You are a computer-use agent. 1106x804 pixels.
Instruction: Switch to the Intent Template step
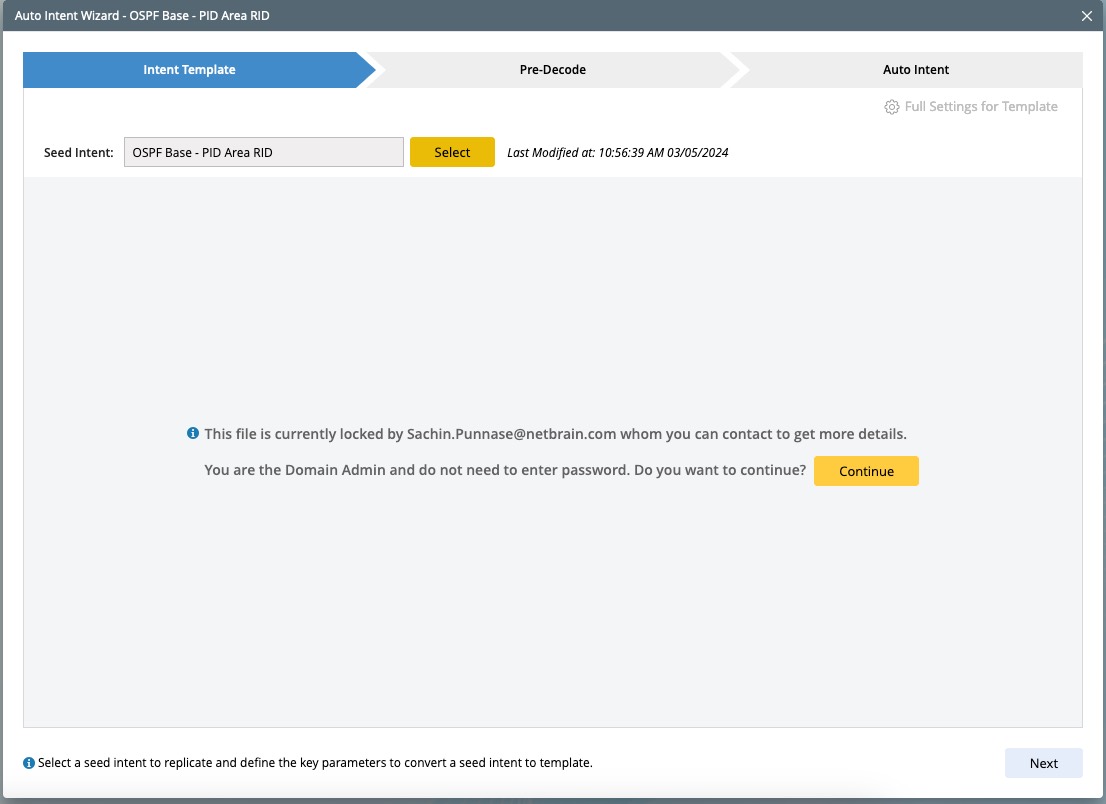190,70
